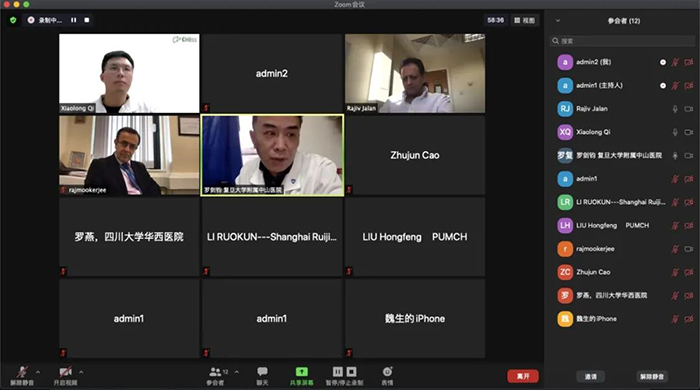
Task: Click the participants icon in bottom toolbar
Action: pos(215,372)
